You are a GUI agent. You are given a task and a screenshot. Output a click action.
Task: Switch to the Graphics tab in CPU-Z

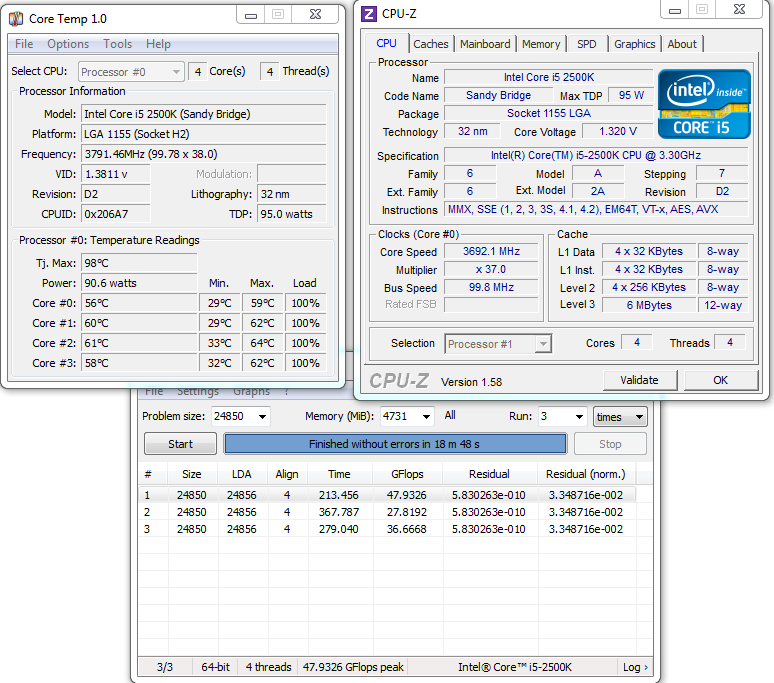634,44
